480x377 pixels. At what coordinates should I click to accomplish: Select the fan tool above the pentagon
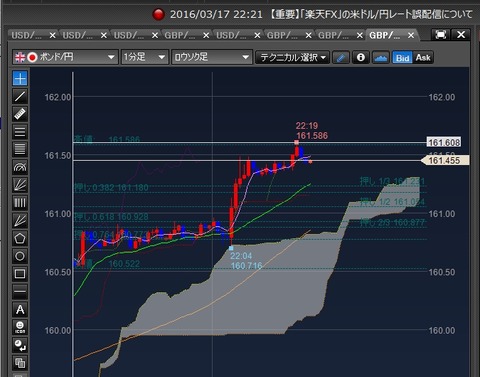point(20,220)
